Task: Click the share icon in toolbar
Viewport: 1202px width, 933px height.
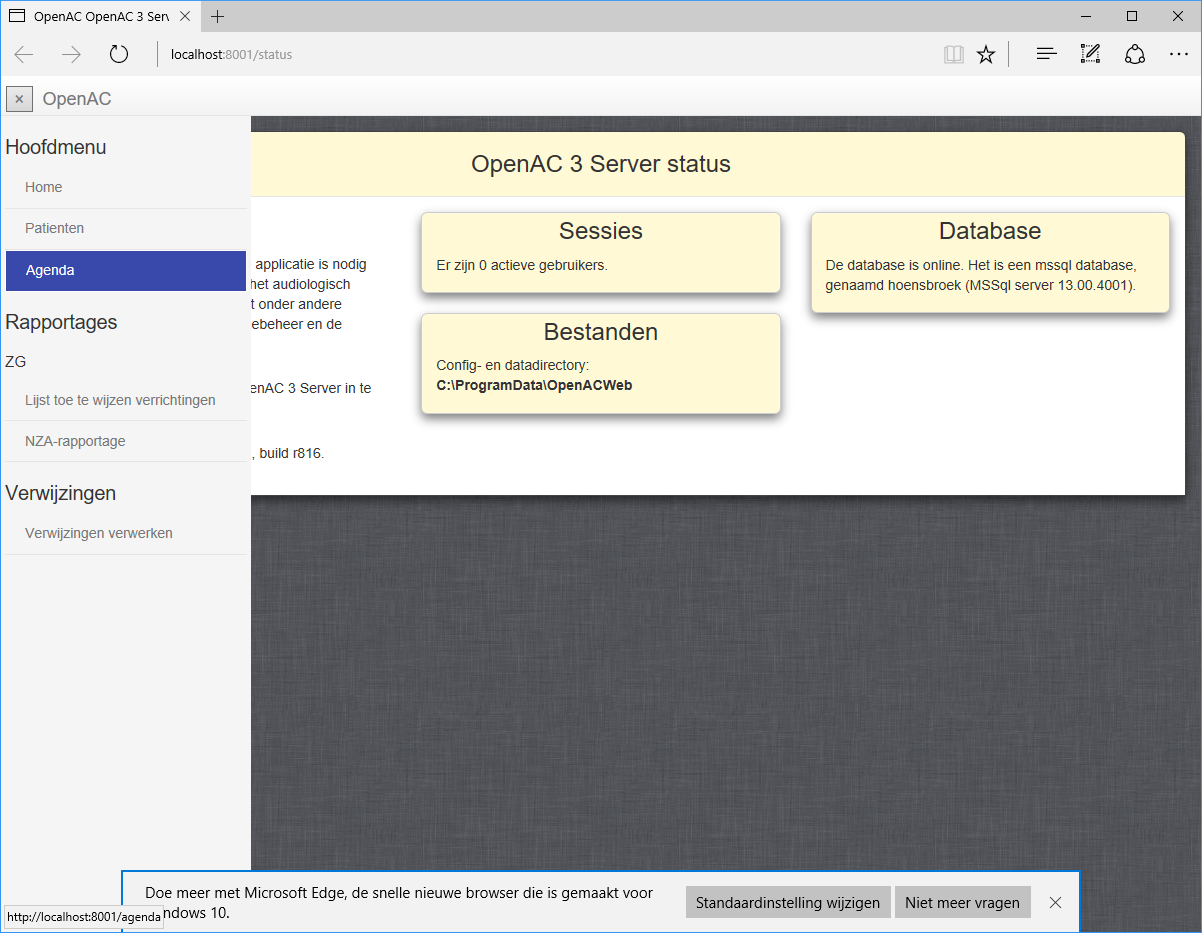Action: point(1134,55)
